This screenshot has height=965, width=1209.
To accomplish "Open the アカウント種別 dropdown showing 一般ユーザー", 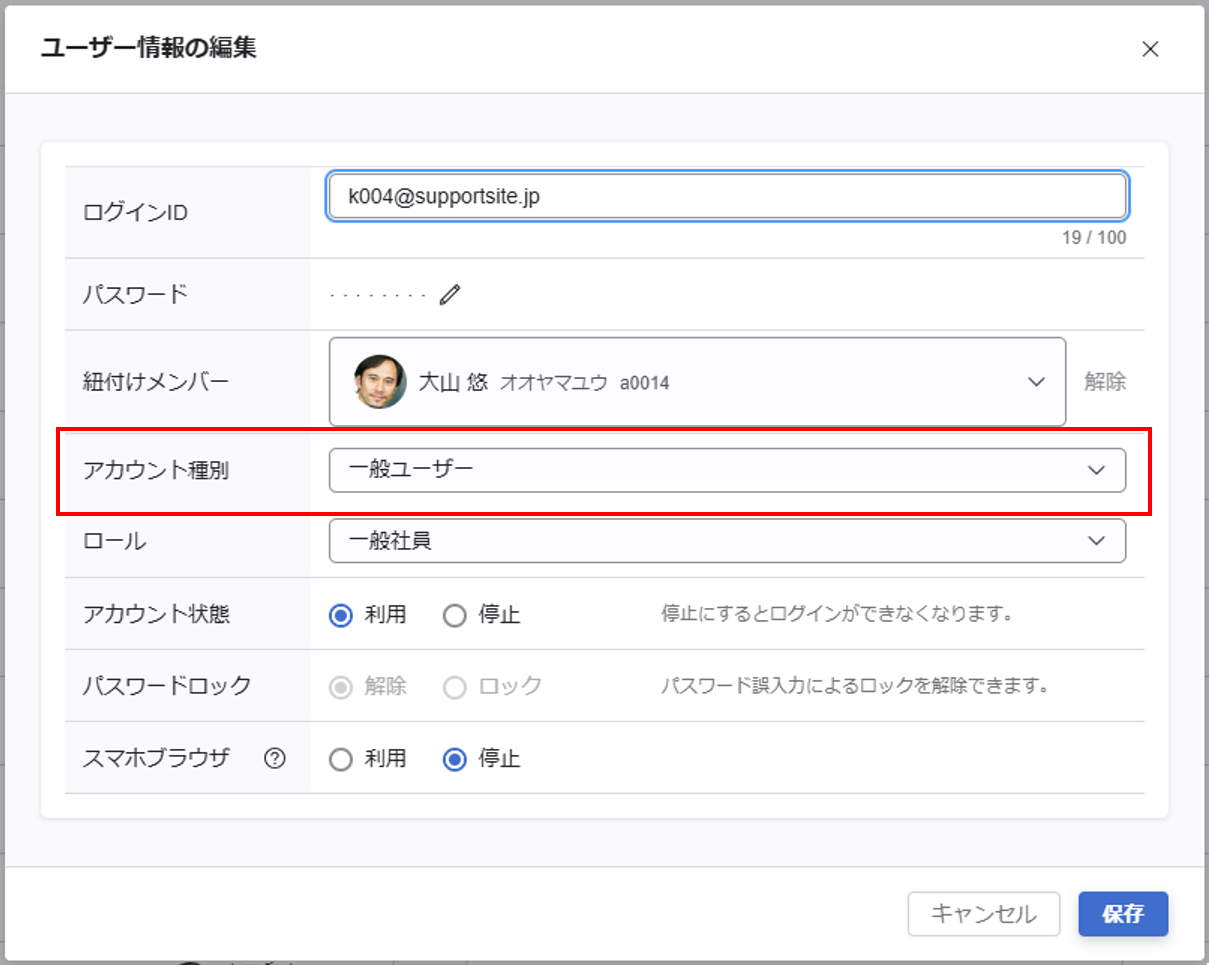I will click(727, 470).
